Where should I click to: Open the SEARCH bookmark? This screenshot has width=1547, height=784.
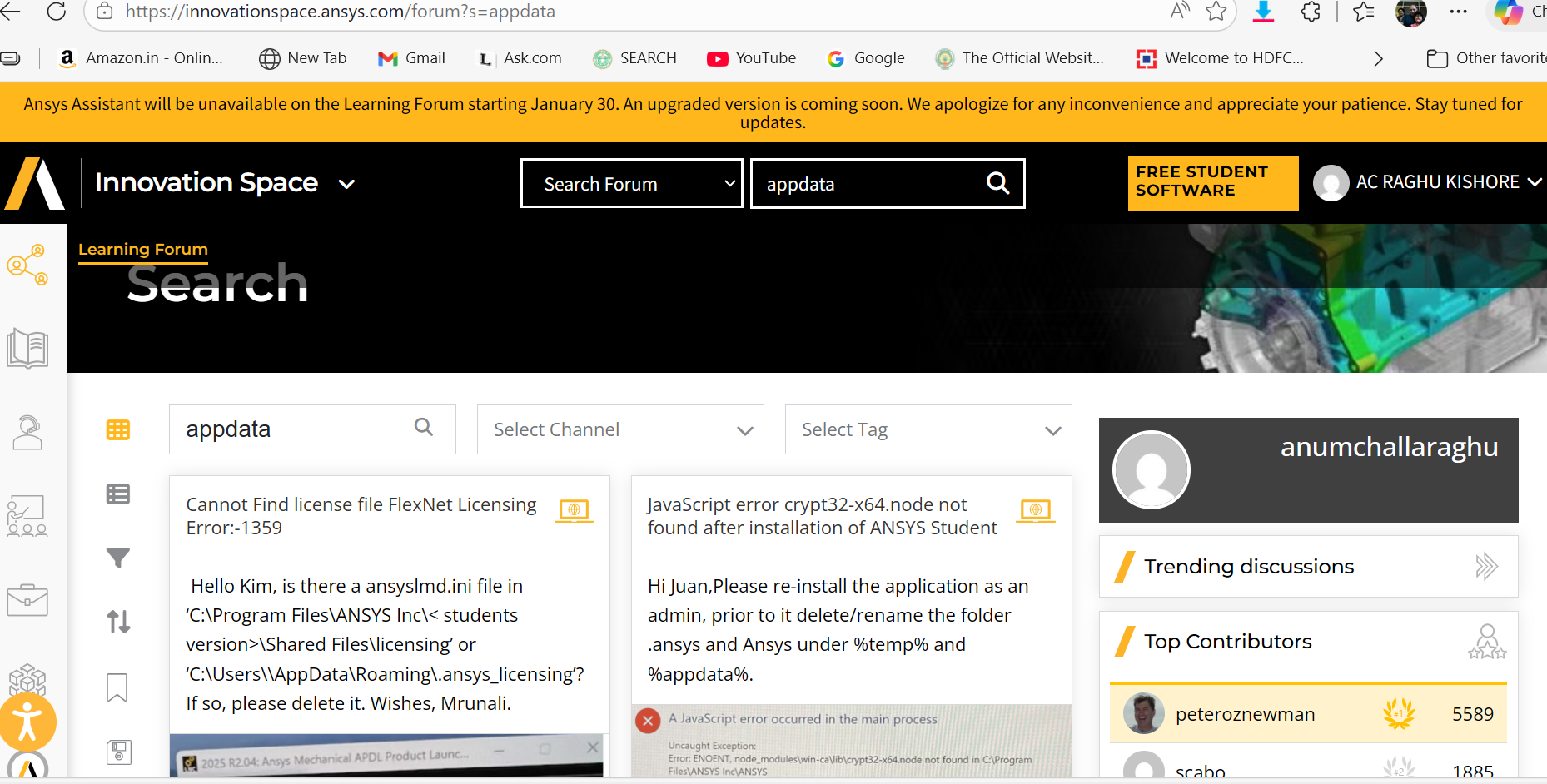[634, 58]
